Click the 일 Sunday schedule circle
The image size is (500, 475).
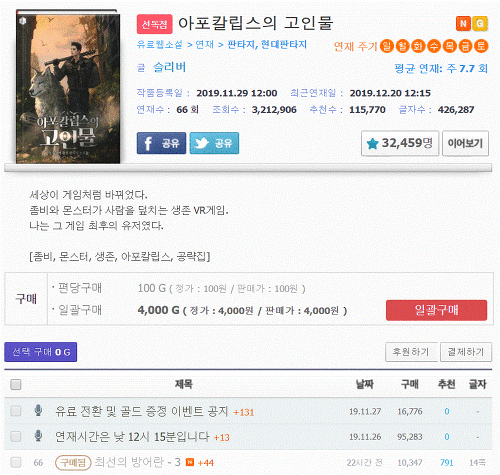(387, 46)
